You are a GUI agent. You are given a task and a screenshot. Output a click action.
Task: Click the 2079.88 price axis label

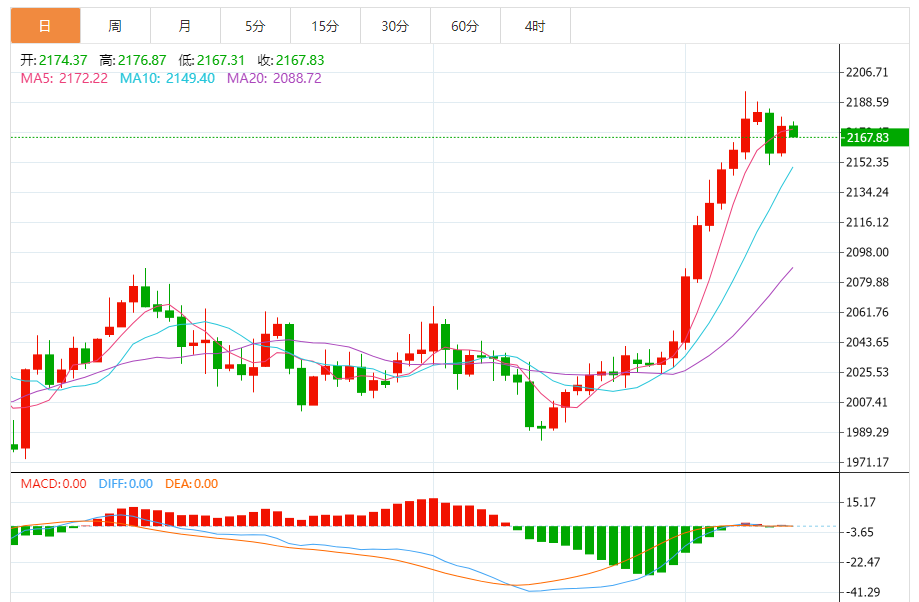coord(867,283)
